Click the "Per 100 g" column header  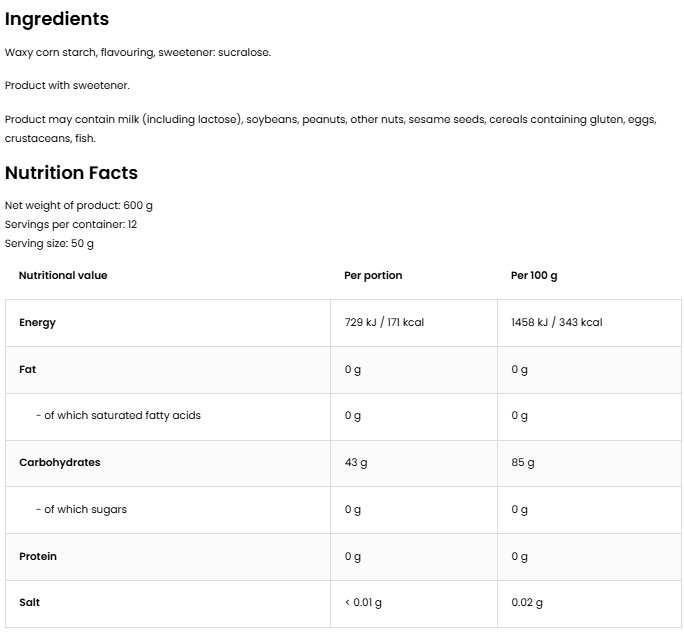point(534,275)
